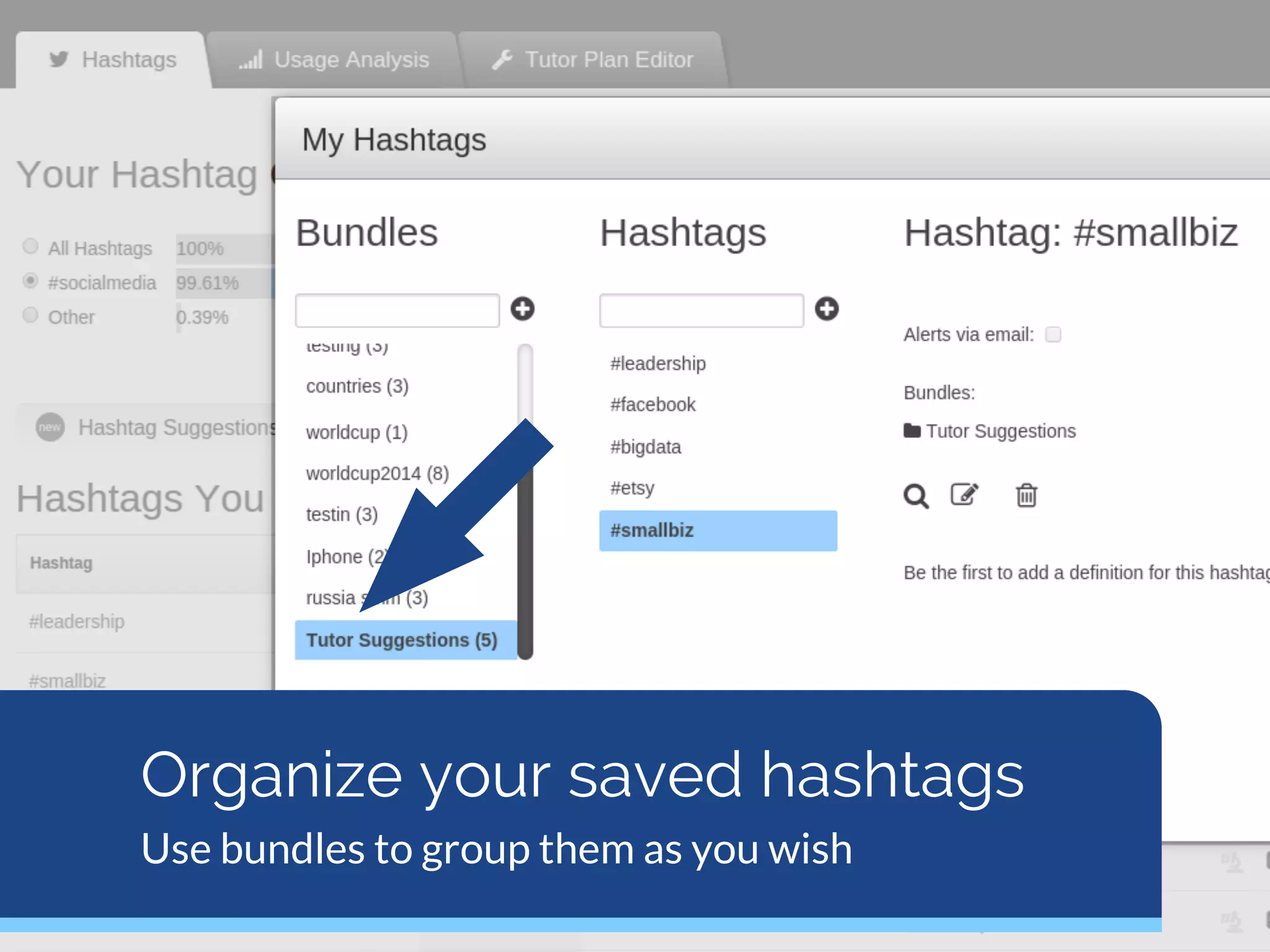
Task: Click #leadership row in background table
Action: click(x=76, y=621)
